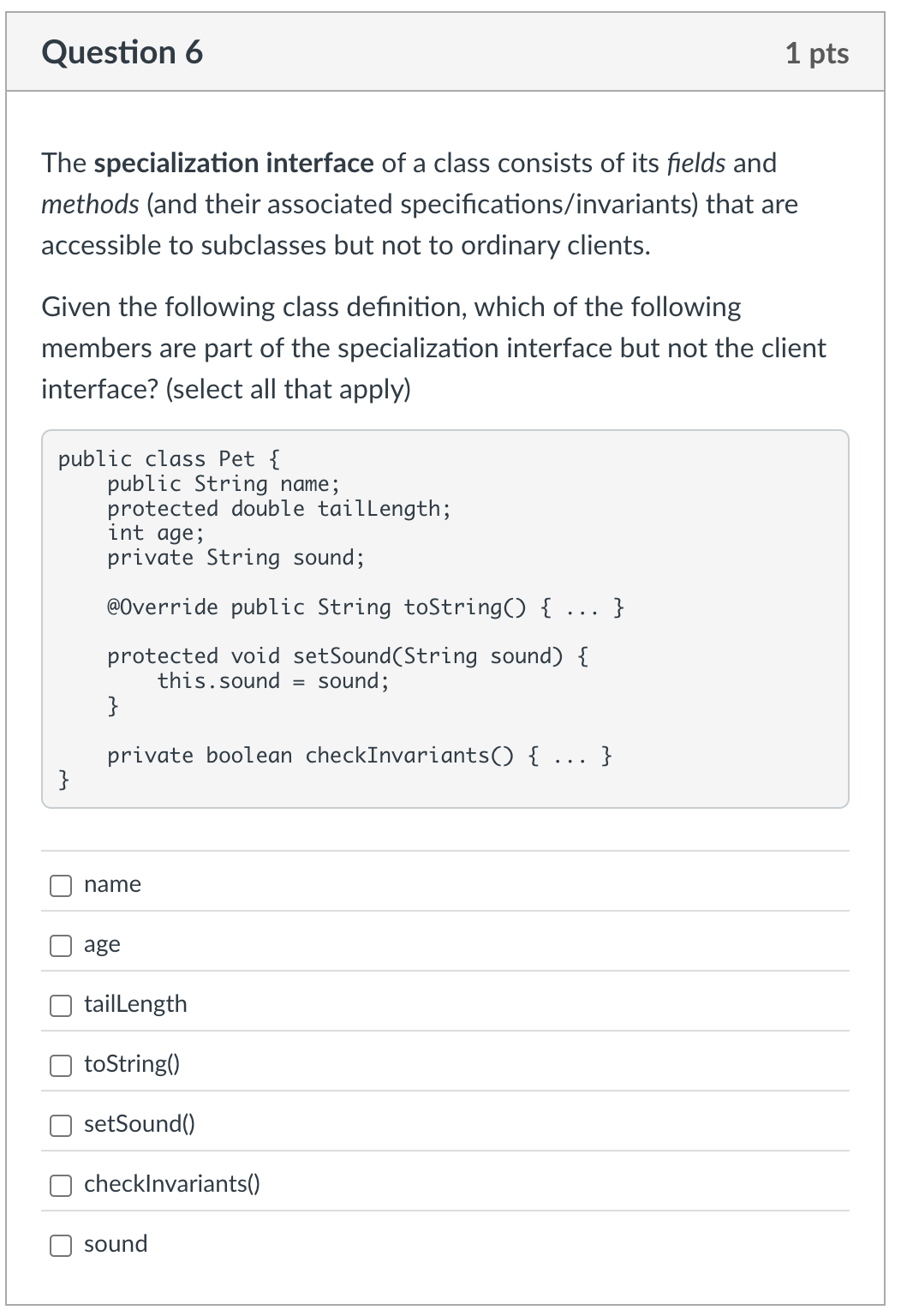Check the checkInvariants() checkbox
The height and width of the screenshot is (1316, 901).
pos(60,1185)
